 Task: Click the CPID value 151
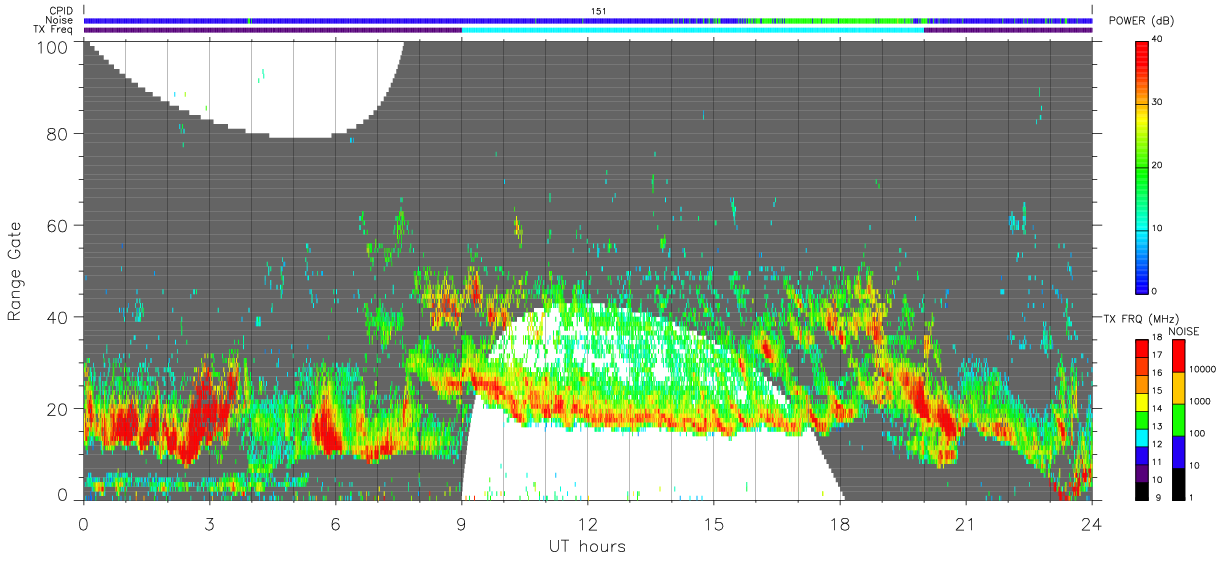(x=600, y=11)
